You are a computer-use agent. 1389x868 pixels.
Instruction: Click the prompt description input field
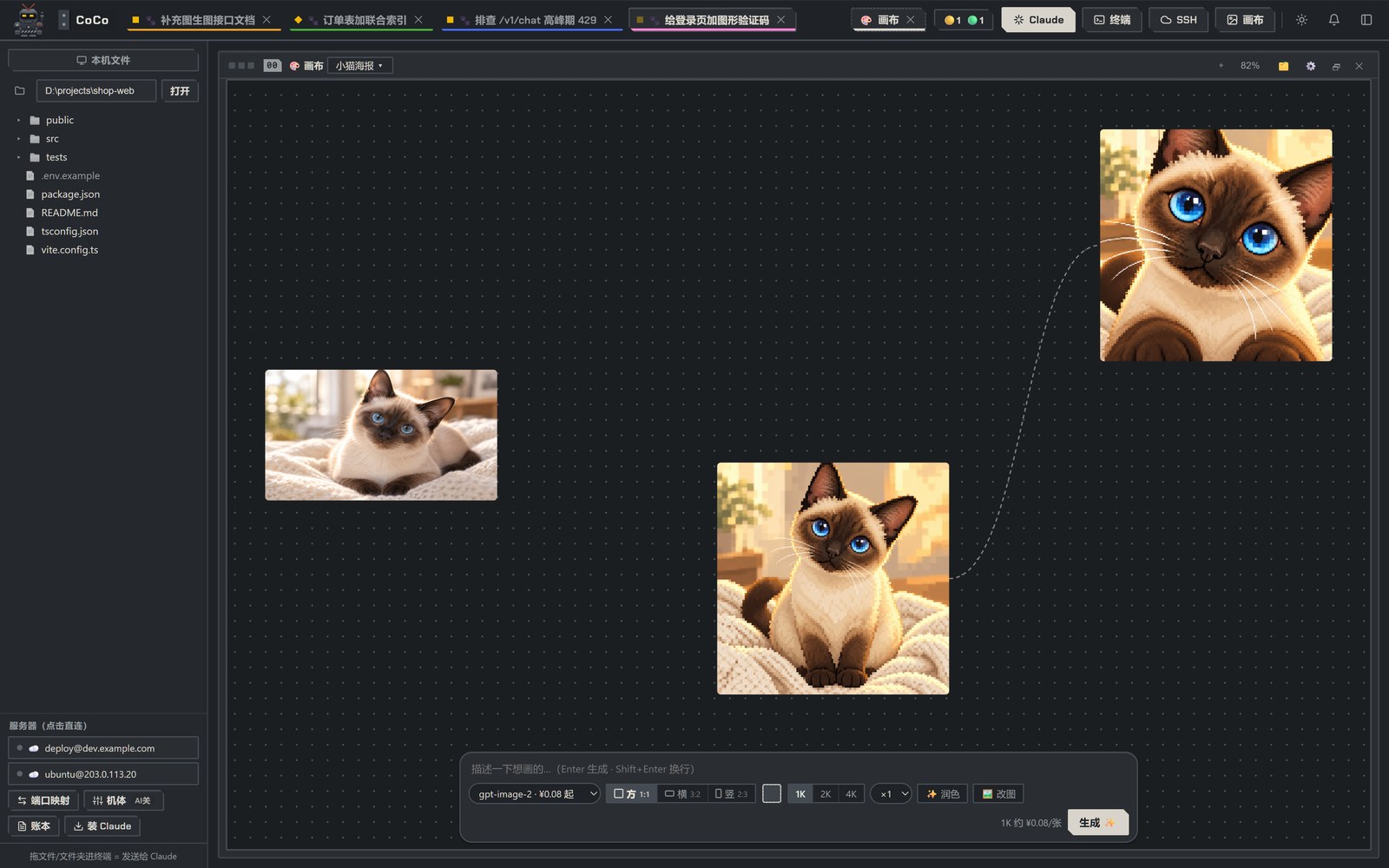[x=798, y=769]
